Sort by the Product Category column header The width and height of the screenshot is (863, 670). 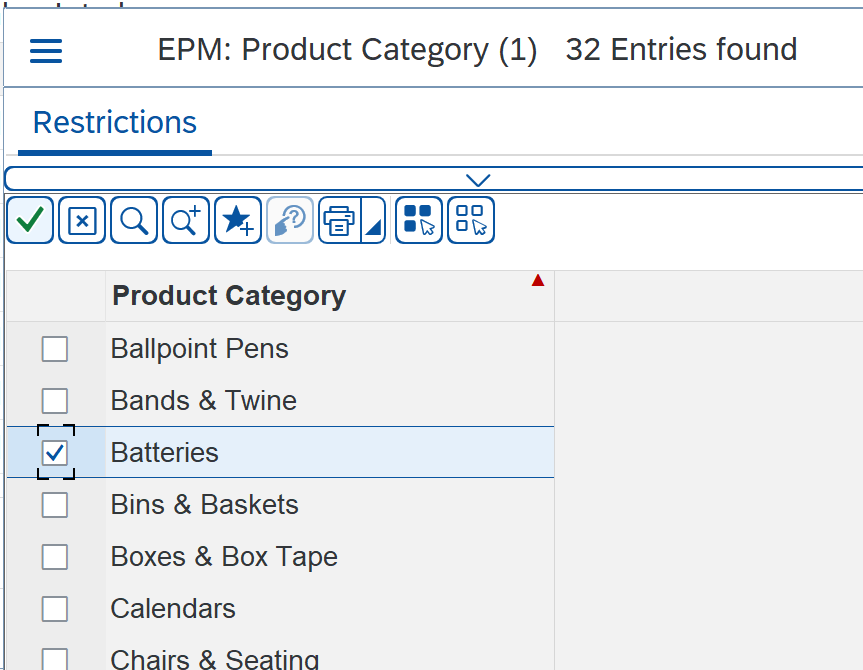(x=229, y=296)
